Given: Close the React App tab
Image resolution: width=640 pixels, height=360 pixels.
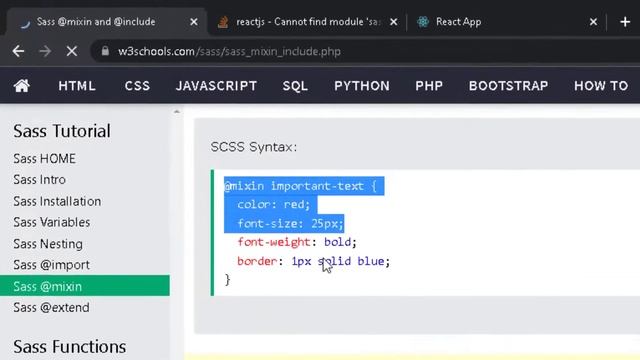Looking at the screenshot, I should pyautogui.click(x=593, y=22).
